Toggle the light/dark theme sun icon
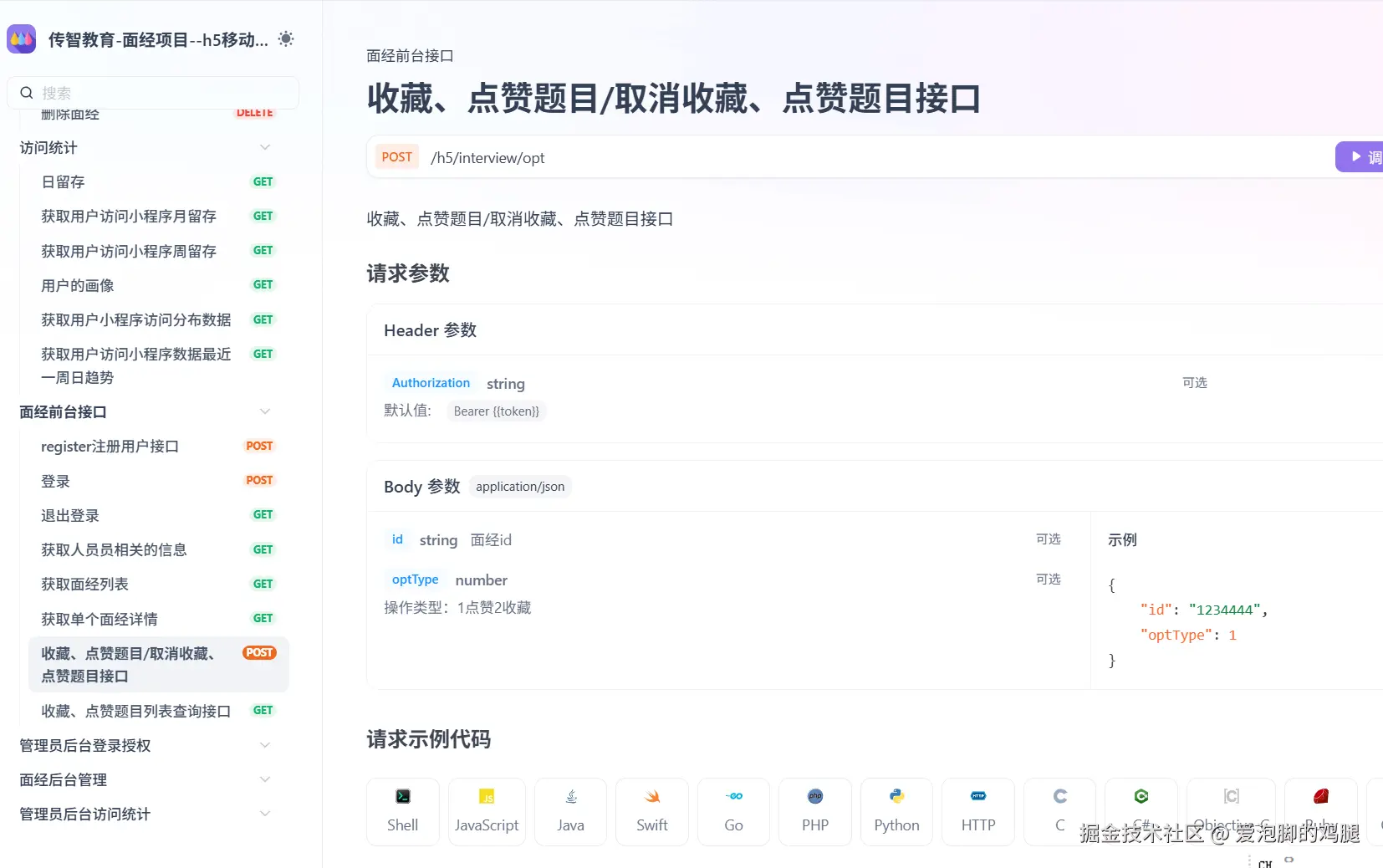Image resolution: width=1383 pixels, height=868 pixels. (x=286, y=38)
